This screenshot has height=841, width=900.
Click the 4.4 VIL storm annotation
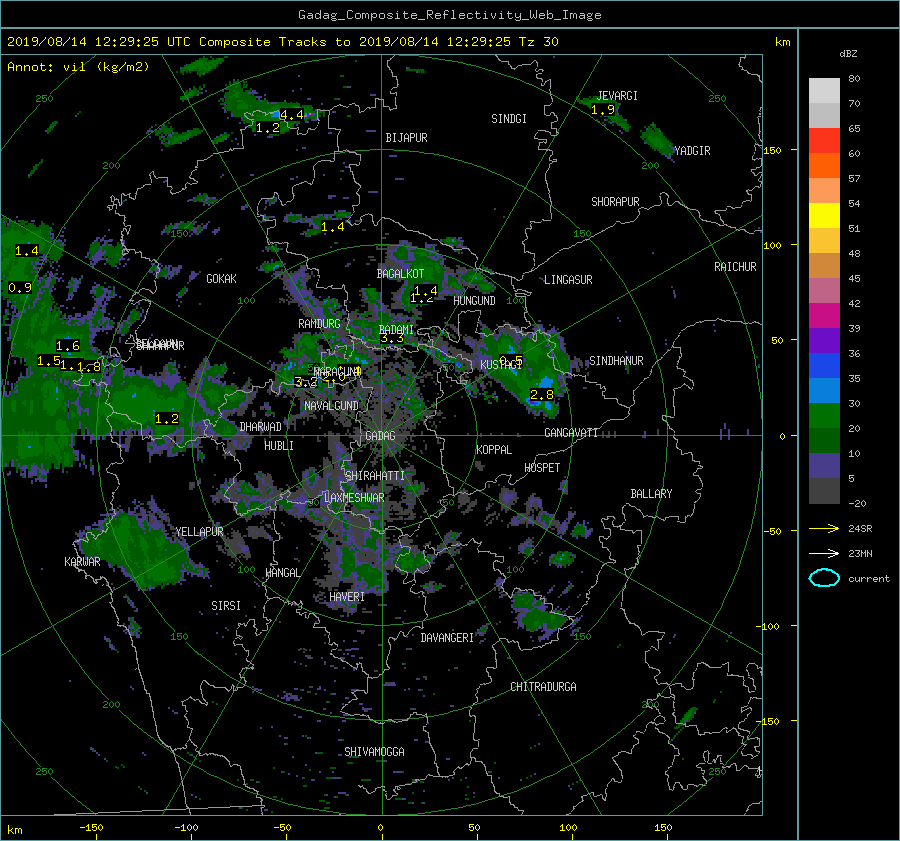point(292,115)
